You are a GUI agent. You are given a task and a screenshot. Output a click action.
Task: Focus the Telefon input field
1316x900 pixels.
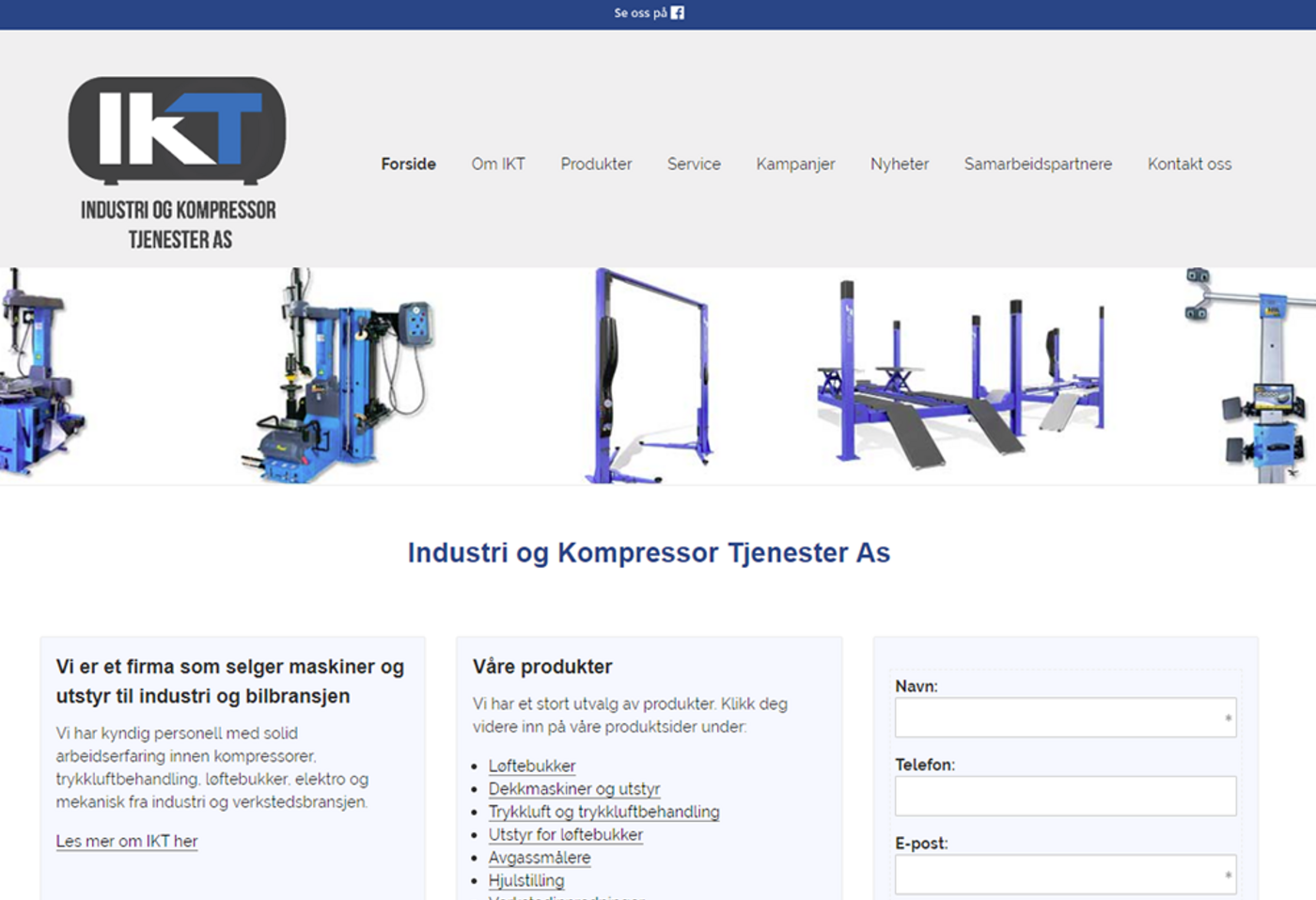[1065, 796]
